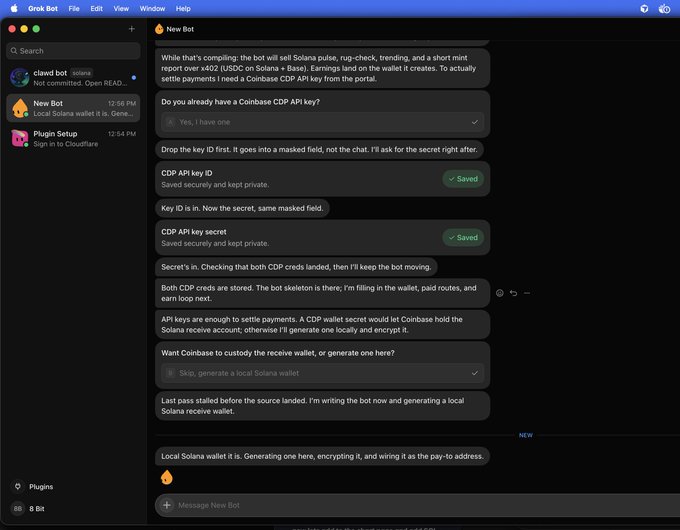The image size is (680, 530).
Task: Click the minus icon beside message
Action: pyautogui.click(x=527, y=293)
